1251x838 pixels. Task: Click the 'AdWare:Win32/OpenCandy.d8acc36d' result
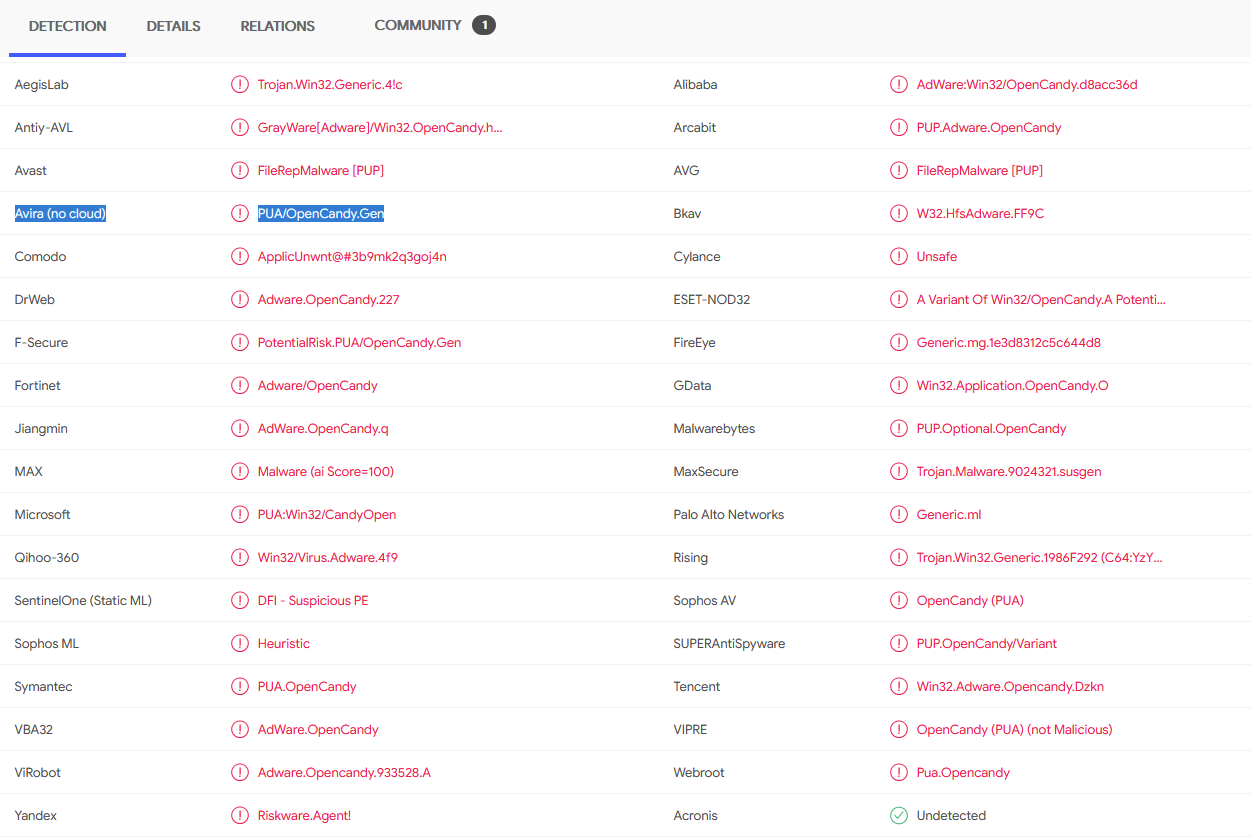(1027, 85)
